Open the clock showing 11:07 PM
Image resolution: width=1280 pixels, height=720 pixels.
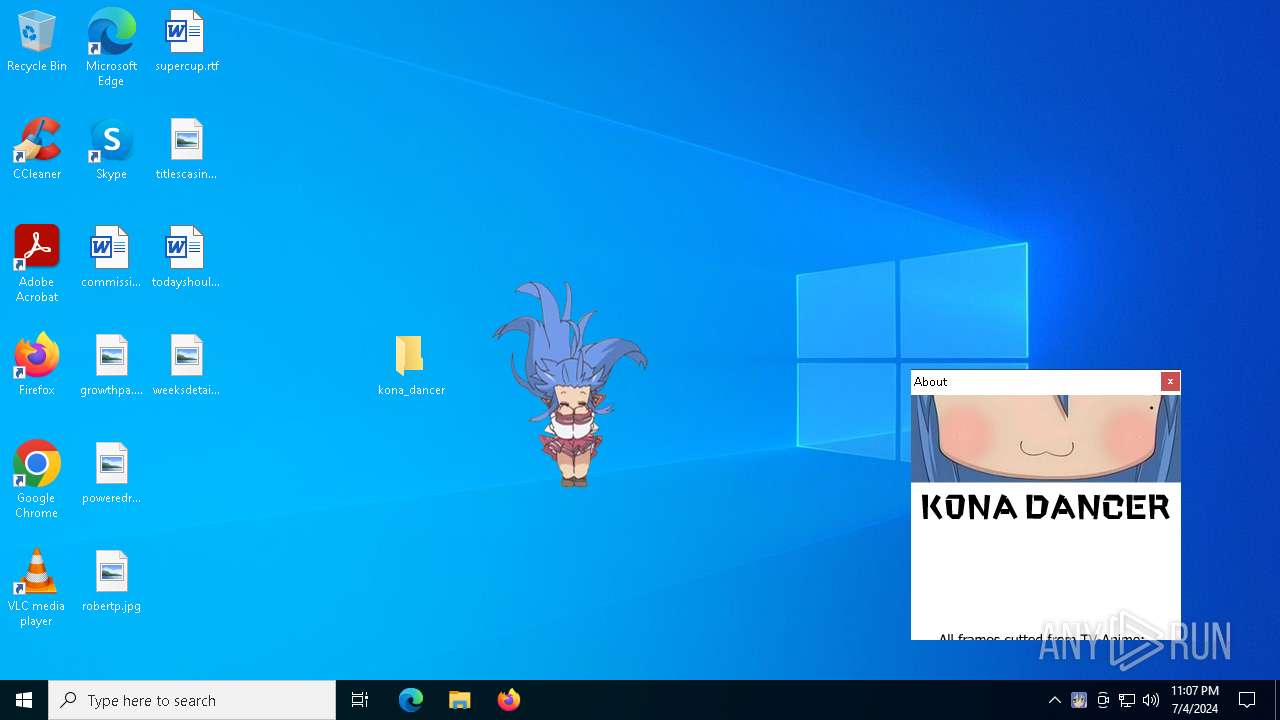point(1194,700)
